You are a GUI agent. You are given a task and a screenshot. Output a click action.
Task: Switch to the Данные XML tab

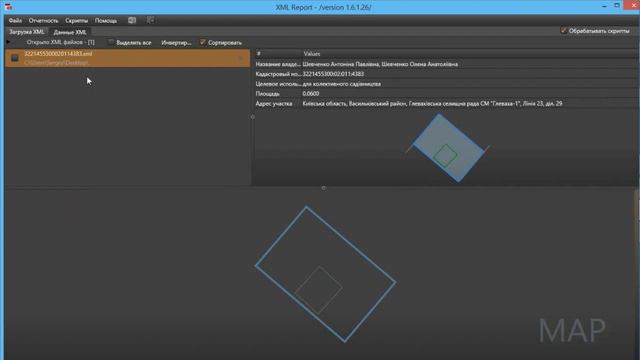point(70,32)
